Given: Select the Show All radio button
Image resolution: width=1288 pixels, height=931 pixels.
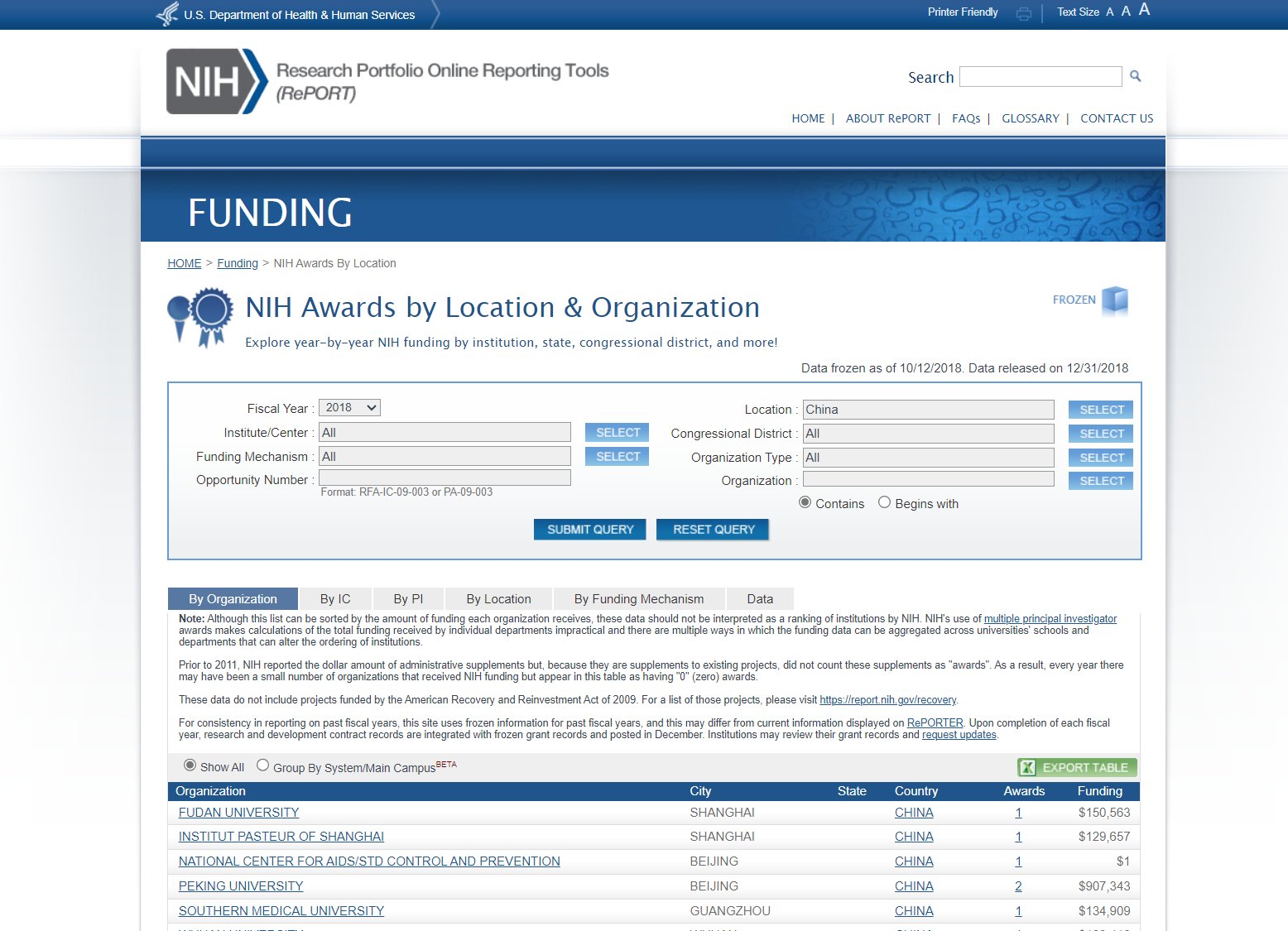Looking at the screenshot, I should pyautogui.click(x=190, y=765).
